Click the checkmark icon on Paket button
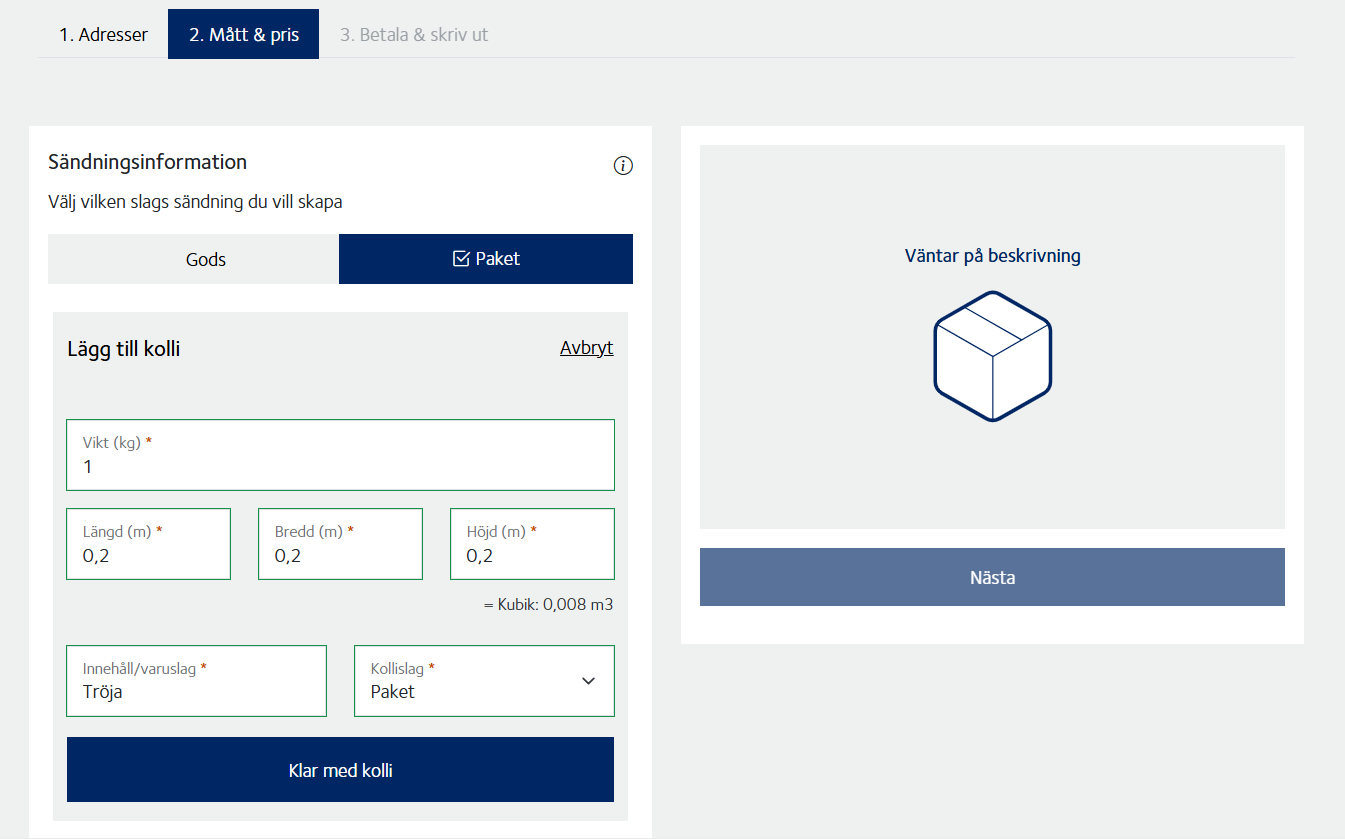1345x839 pixels. click(x=461, y=259)
